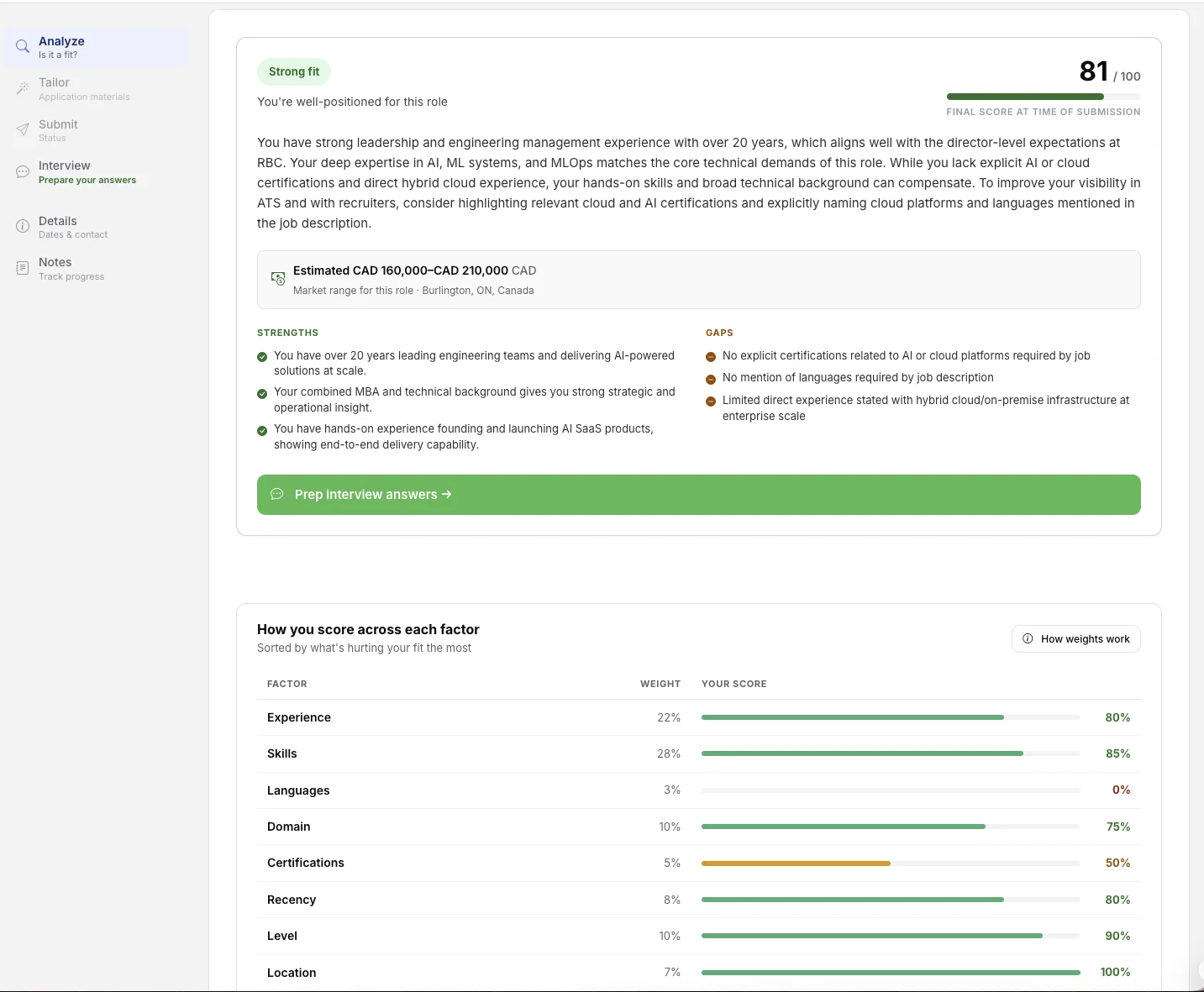Open How weights work
Screen dimensions: 1204x992
1075,639
